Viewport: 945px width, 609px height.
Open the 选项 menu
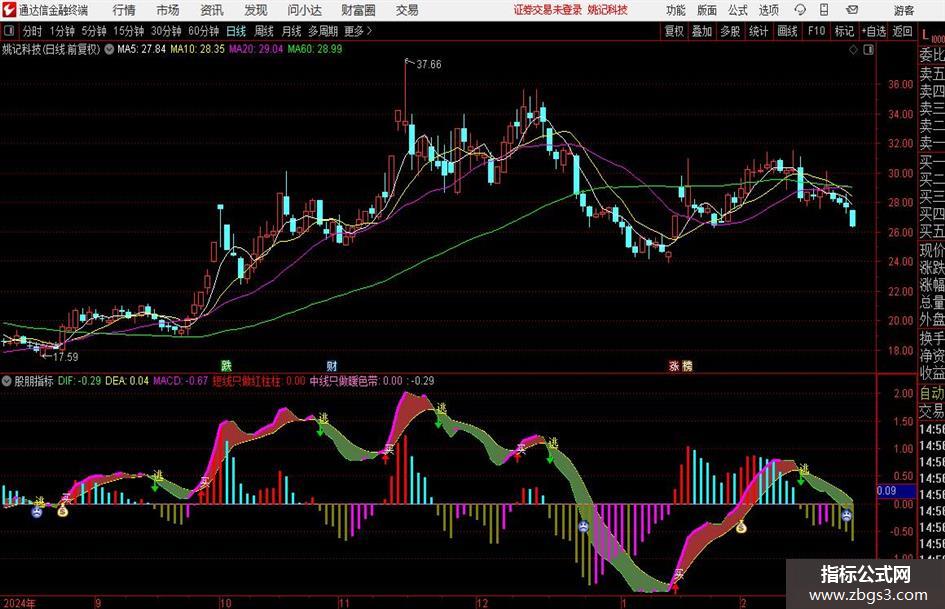(x=768, y=10)
